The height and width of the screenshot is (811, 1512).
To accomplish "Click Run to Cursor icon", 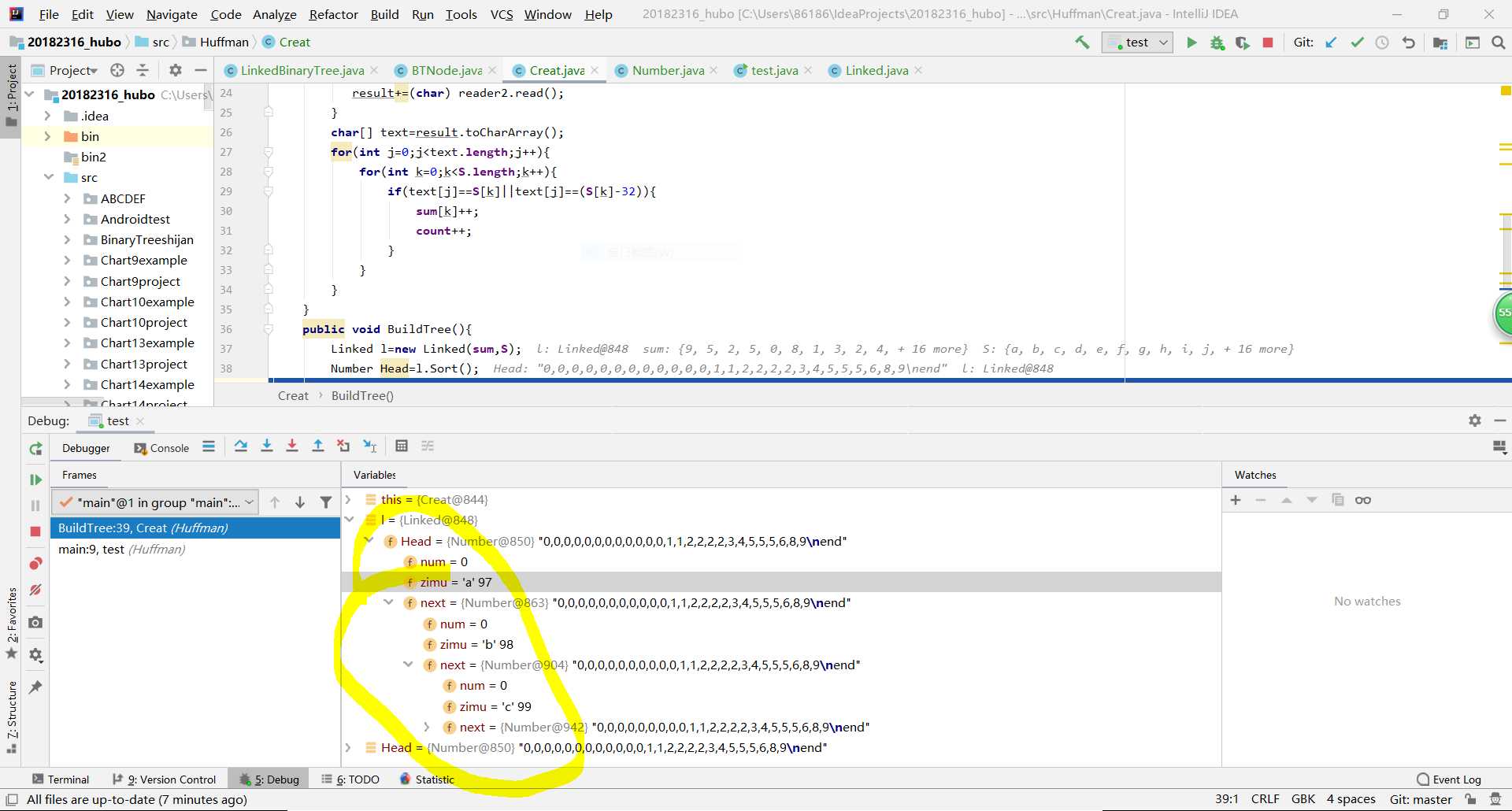I will pyautogui.click(x=369, y=446).
